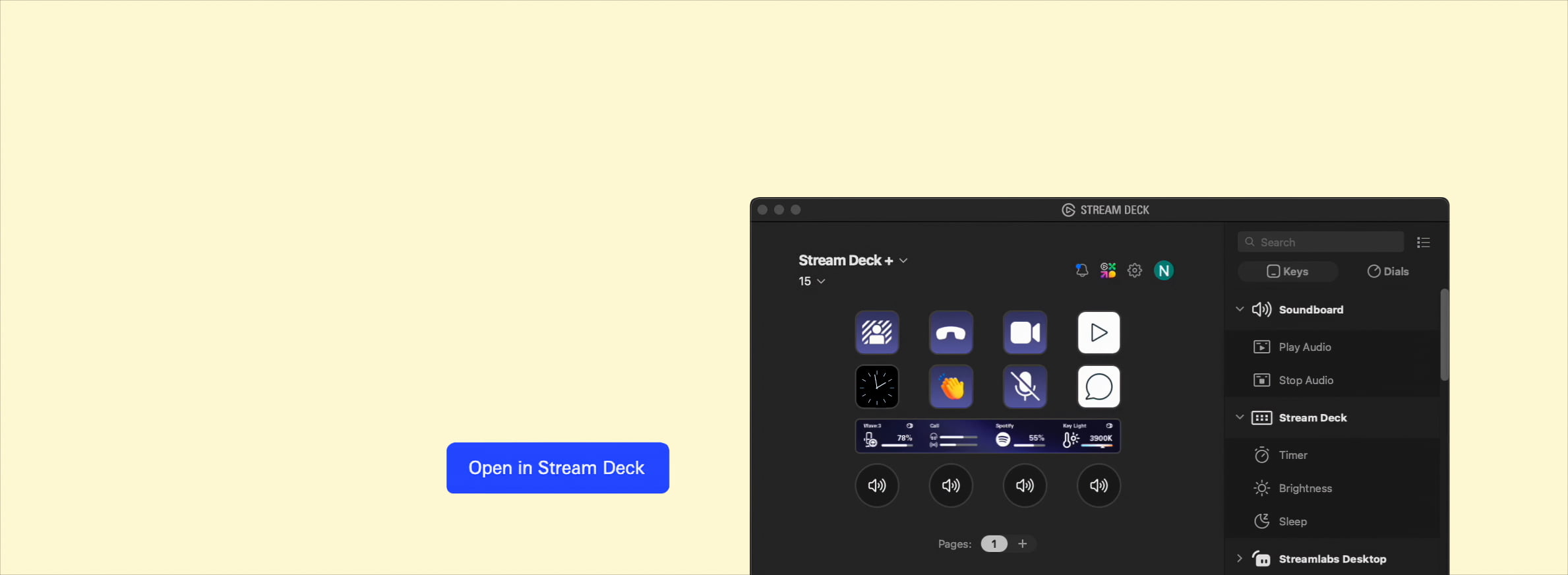1568x575 pixels.
Task: Click the actions panel scrollbar
Action: coord(1444,334)
